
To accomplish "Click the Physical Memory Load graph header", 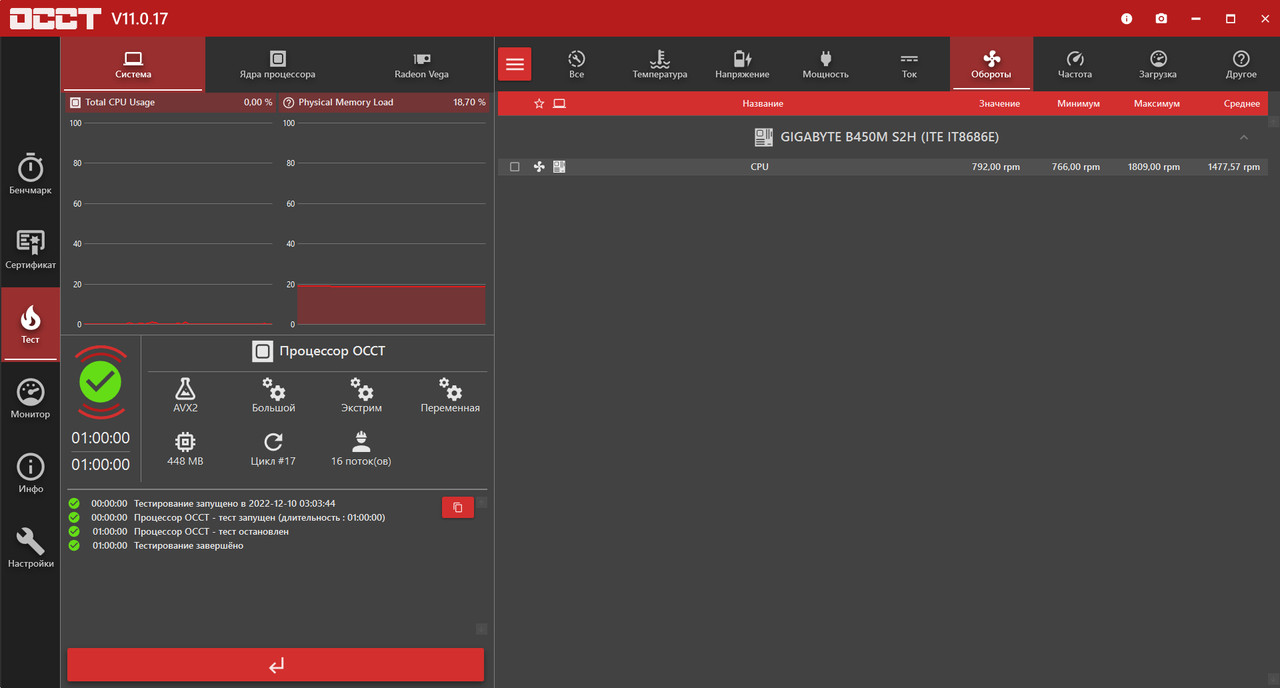I will [384, 102].
